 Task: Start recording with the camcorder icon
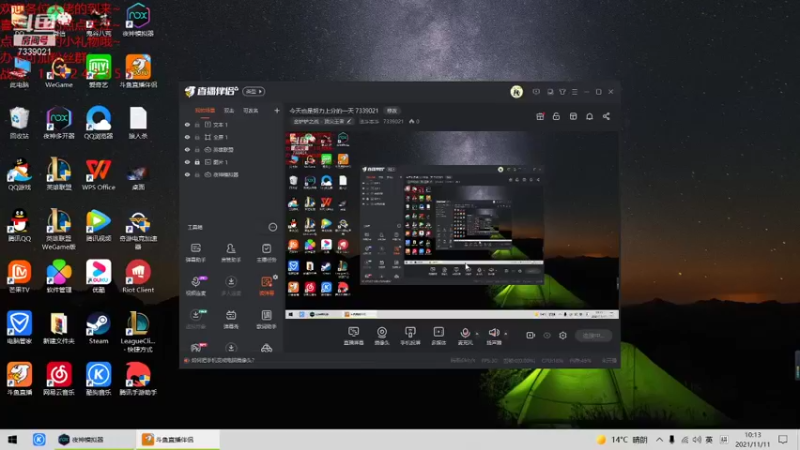531,335
